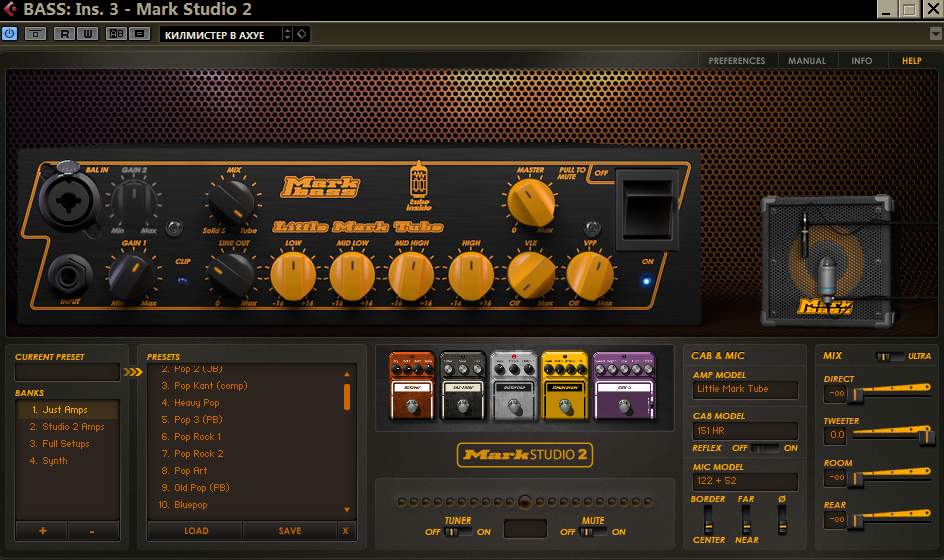Screen dimensions: 944x560
Task: Click the quarter-inch INPUT jack
Action: pyautogui.click(x=69, y=276)
